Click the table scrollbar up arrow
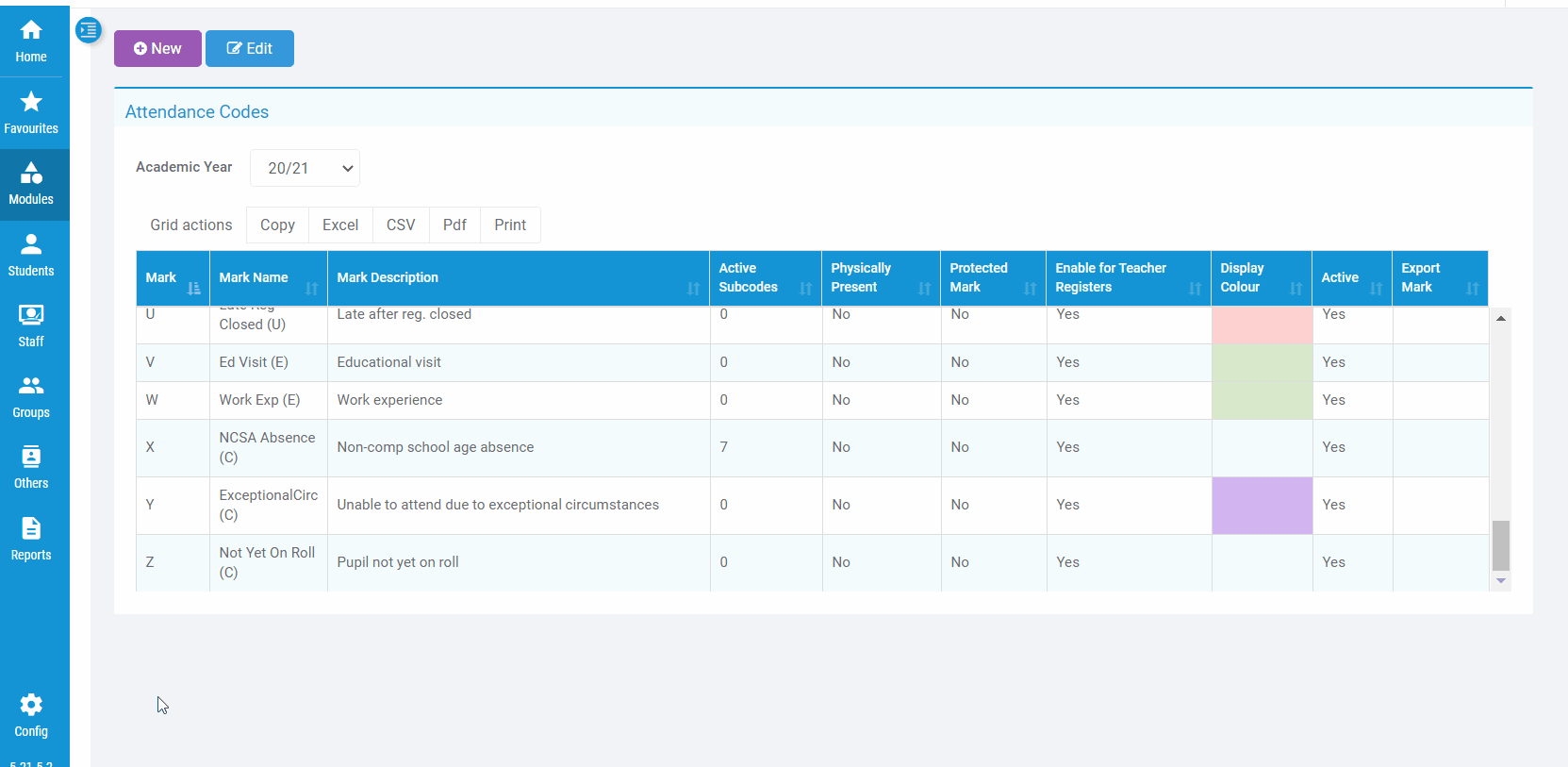 pos(1501,319)
